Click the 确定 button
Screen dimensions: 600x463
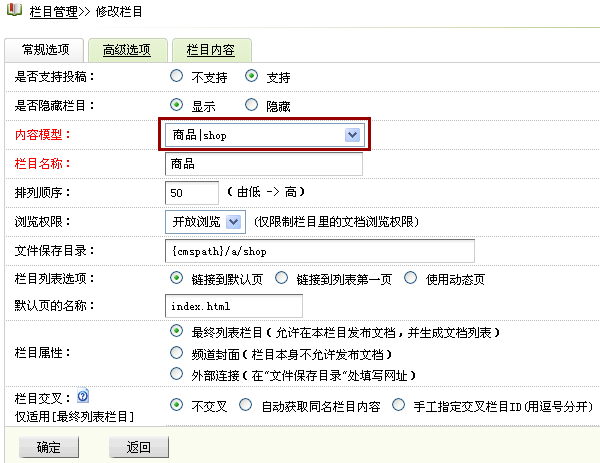[x=48, y=447]
